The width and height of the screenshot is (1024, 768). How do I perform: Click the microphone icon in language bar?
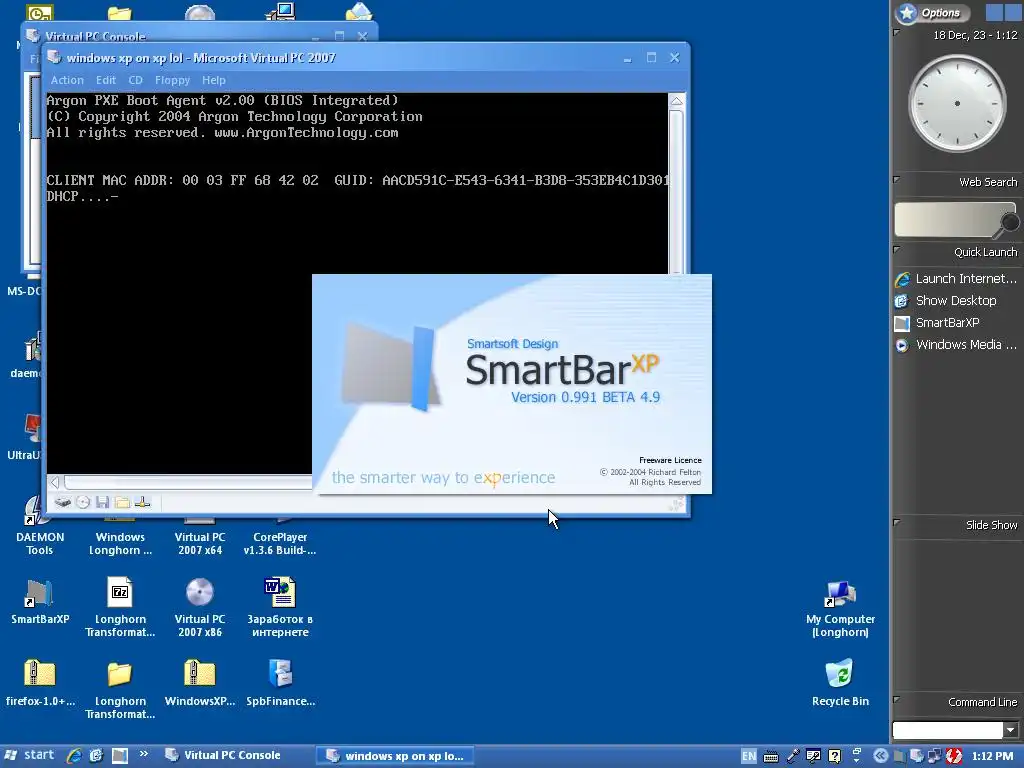(x=792, y=756)
